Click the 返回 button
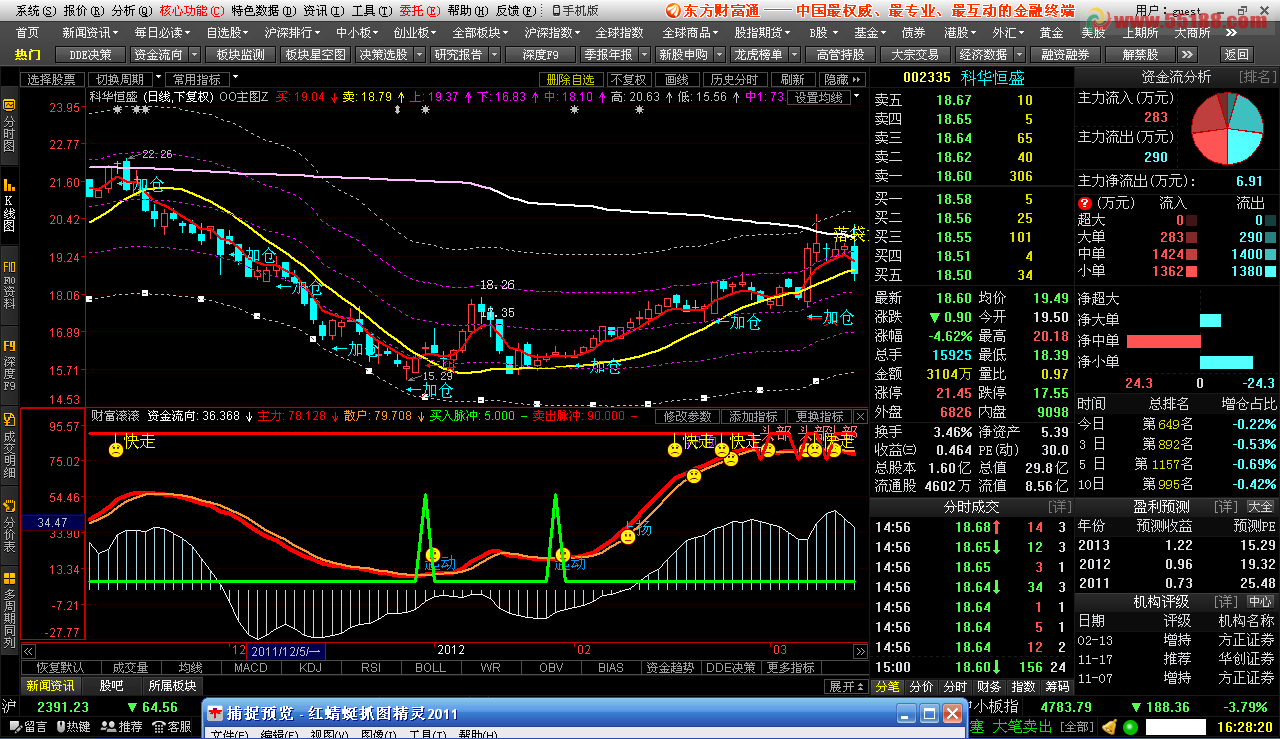This screenshot has height=739, width=1280. (1236, 55)
